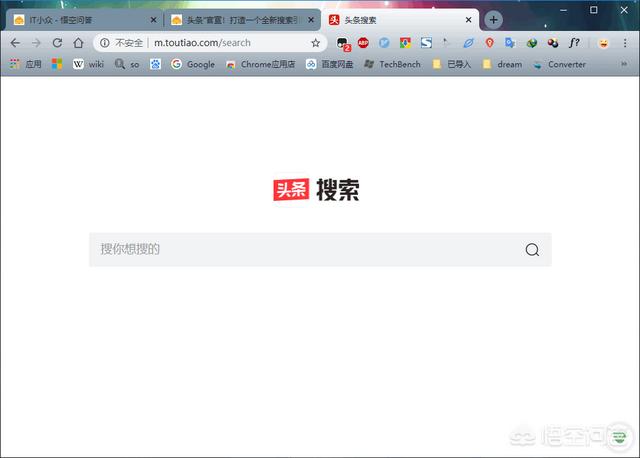Open the Converter bookmark

[x=560, y=64]
